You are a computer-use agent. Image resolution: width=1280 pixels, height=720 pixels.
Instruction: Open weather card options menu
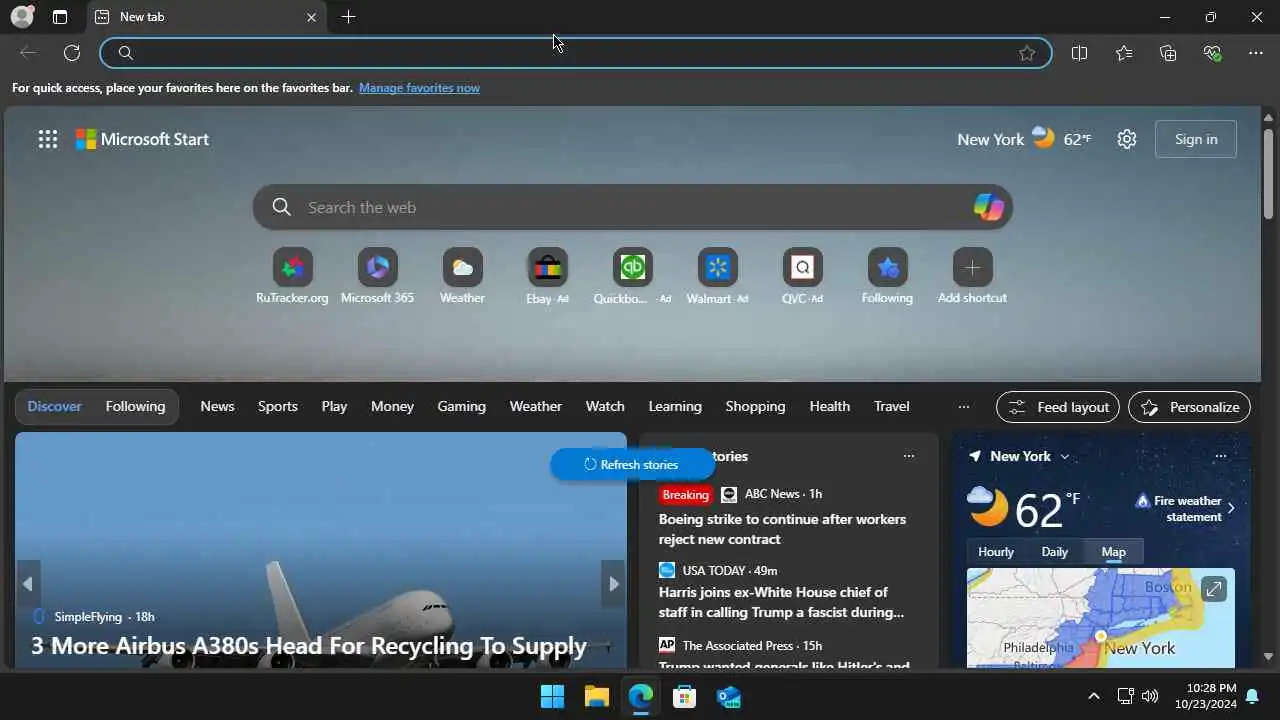pyautogui.click(x=1220, y=456)
